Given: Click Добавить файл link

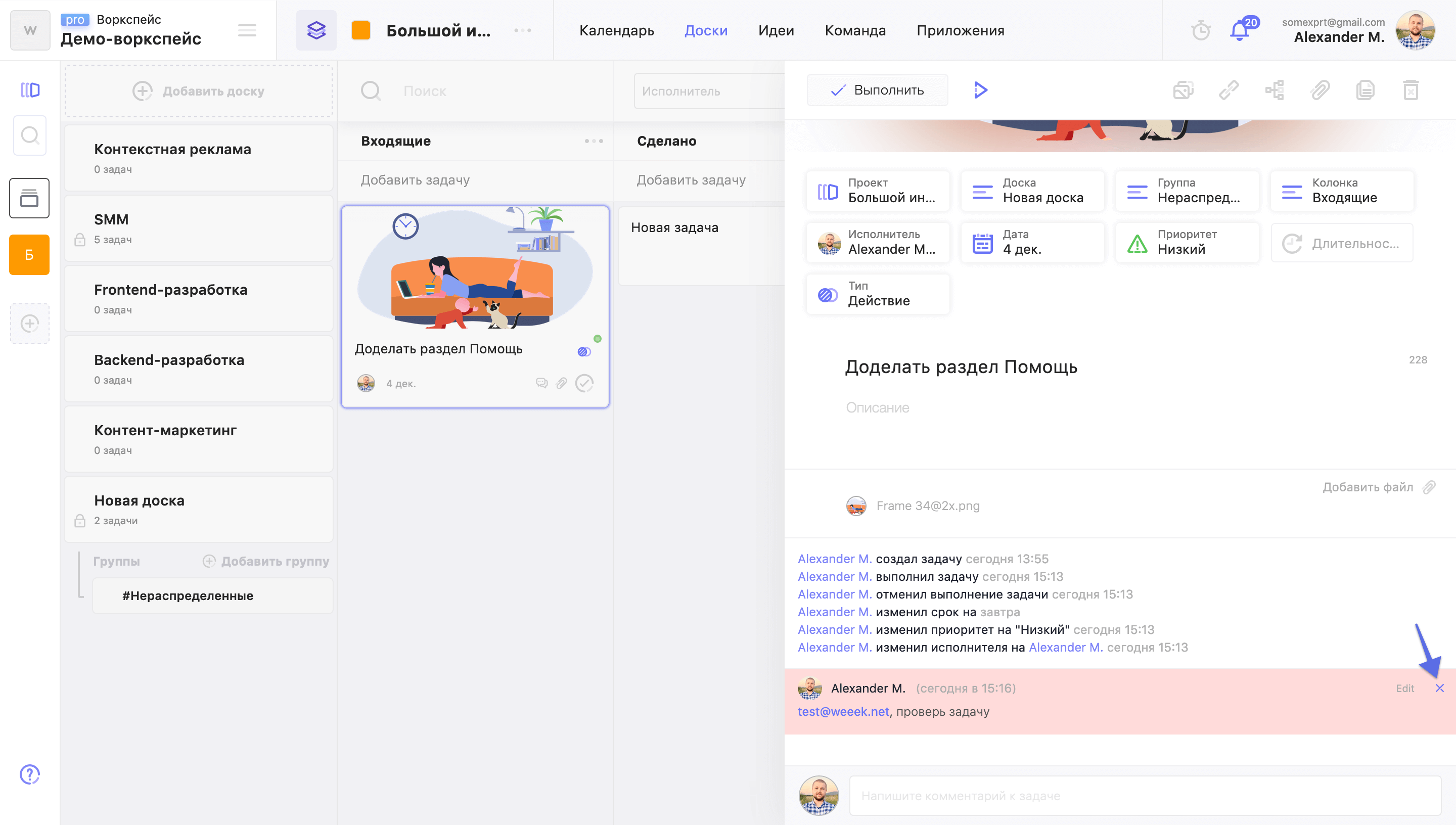Looking at the screenshot, I should coord(1378,487).
